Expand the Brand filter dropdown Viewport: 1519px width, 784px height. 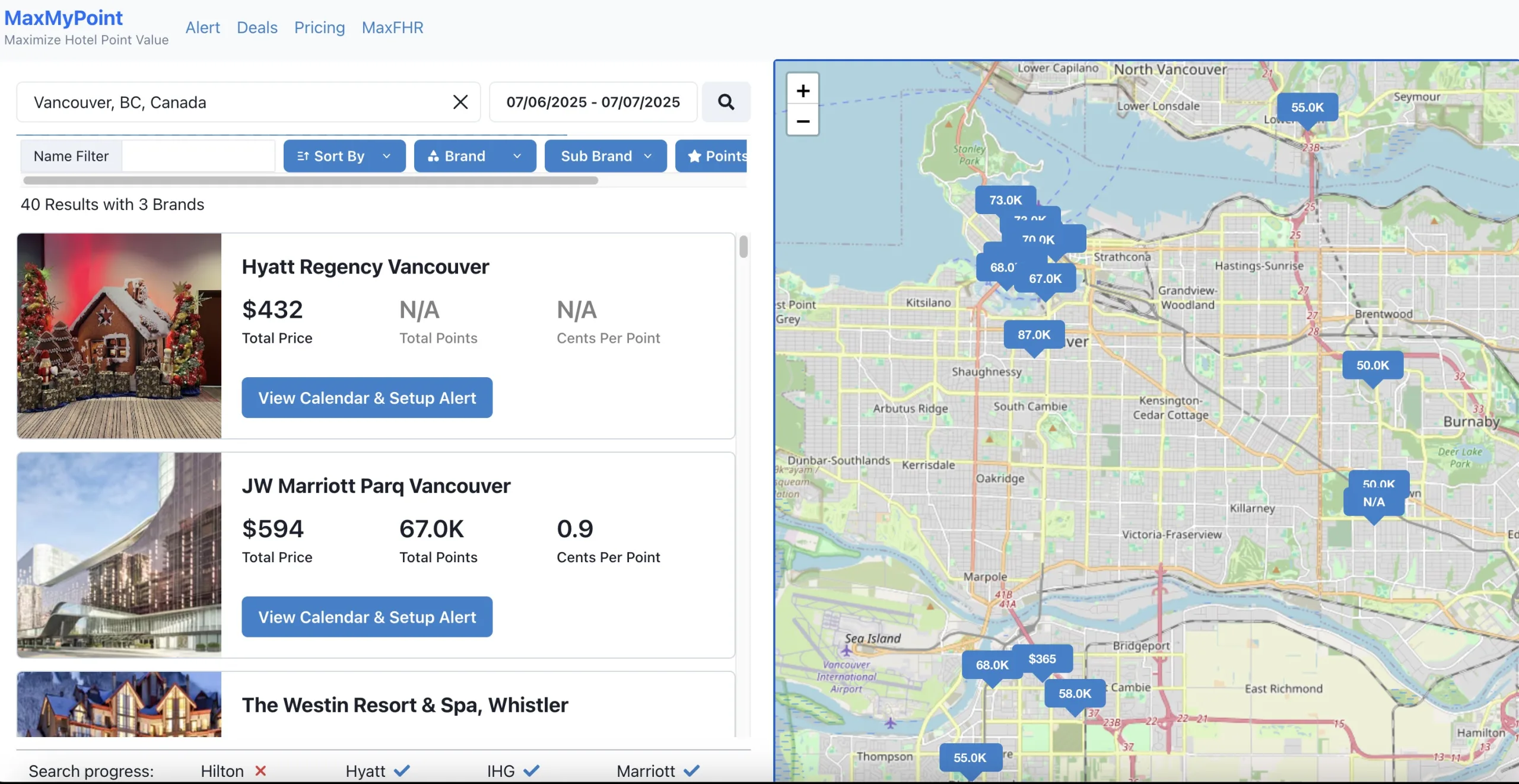[475, 156]
